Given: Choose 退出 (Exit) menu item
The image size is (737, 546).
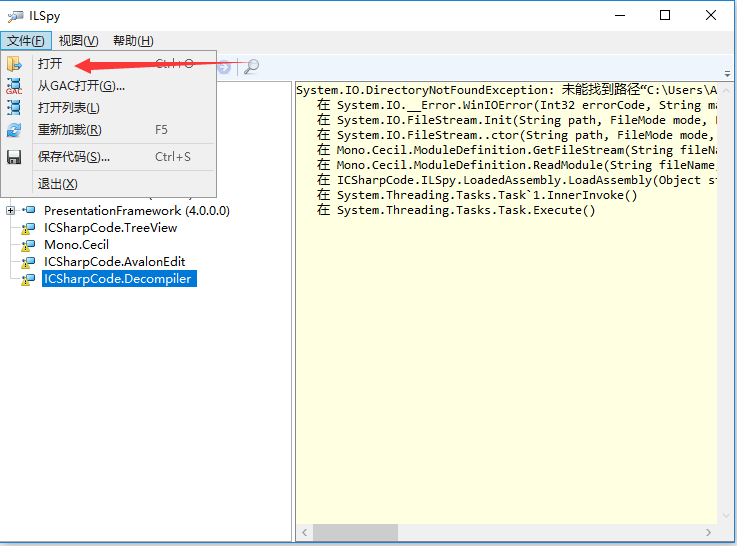Looking at the screenshot, I should pos(57,184).
